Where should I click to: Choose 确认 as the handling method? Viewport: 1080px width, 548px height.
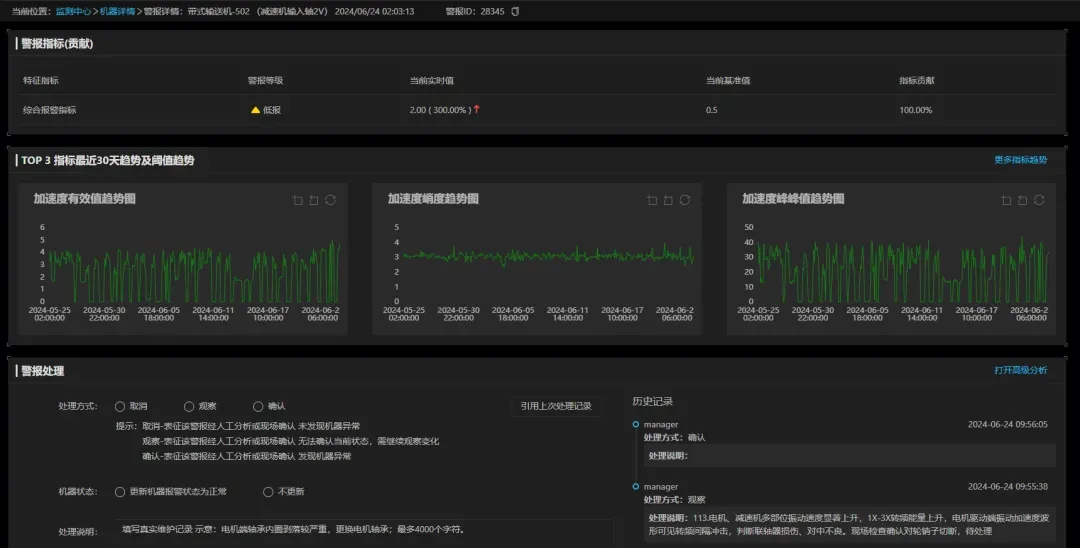258,406
